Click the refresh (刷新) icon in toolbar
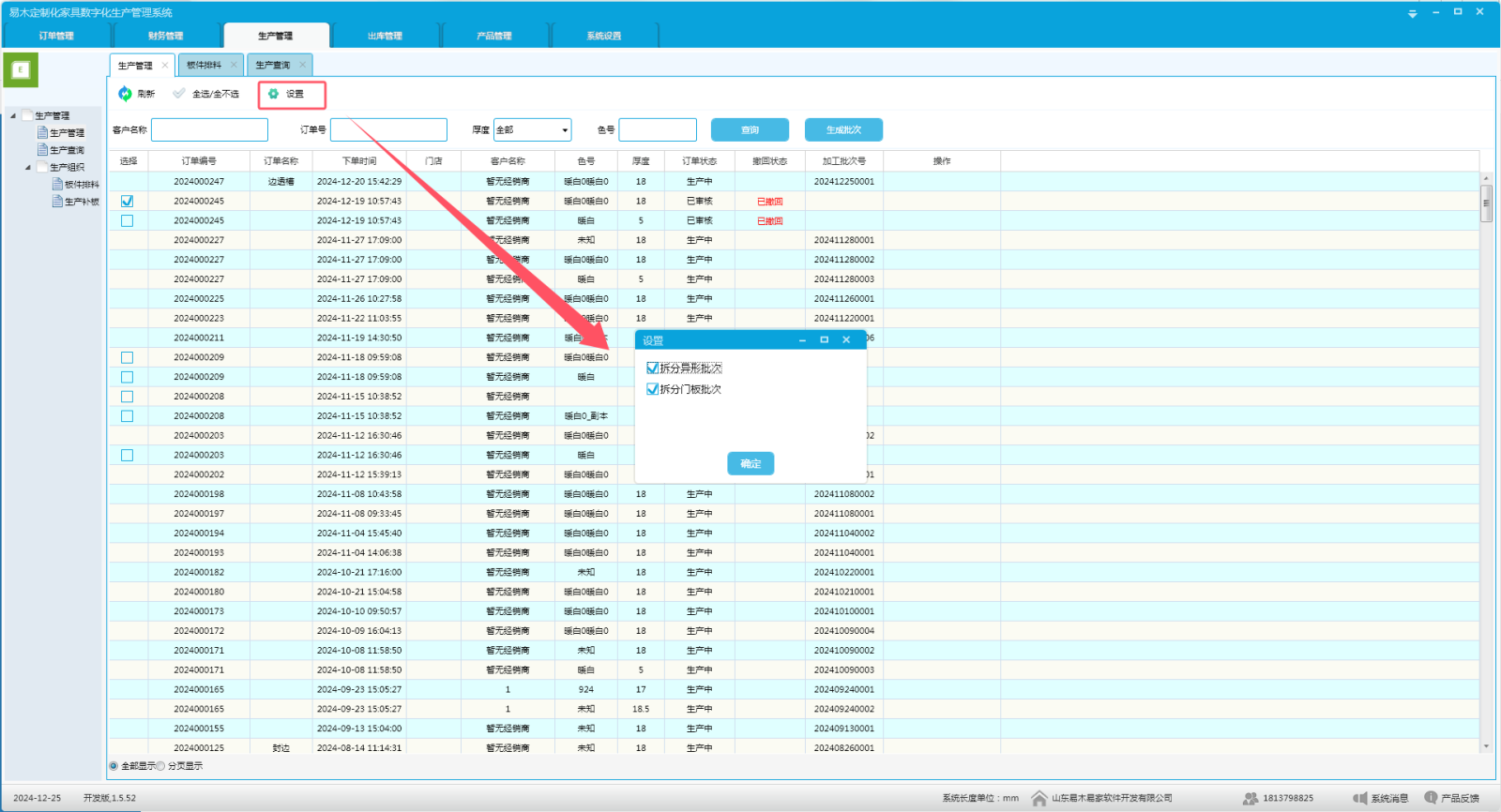This screenshot has width=1501, height=812. [125, 94]
